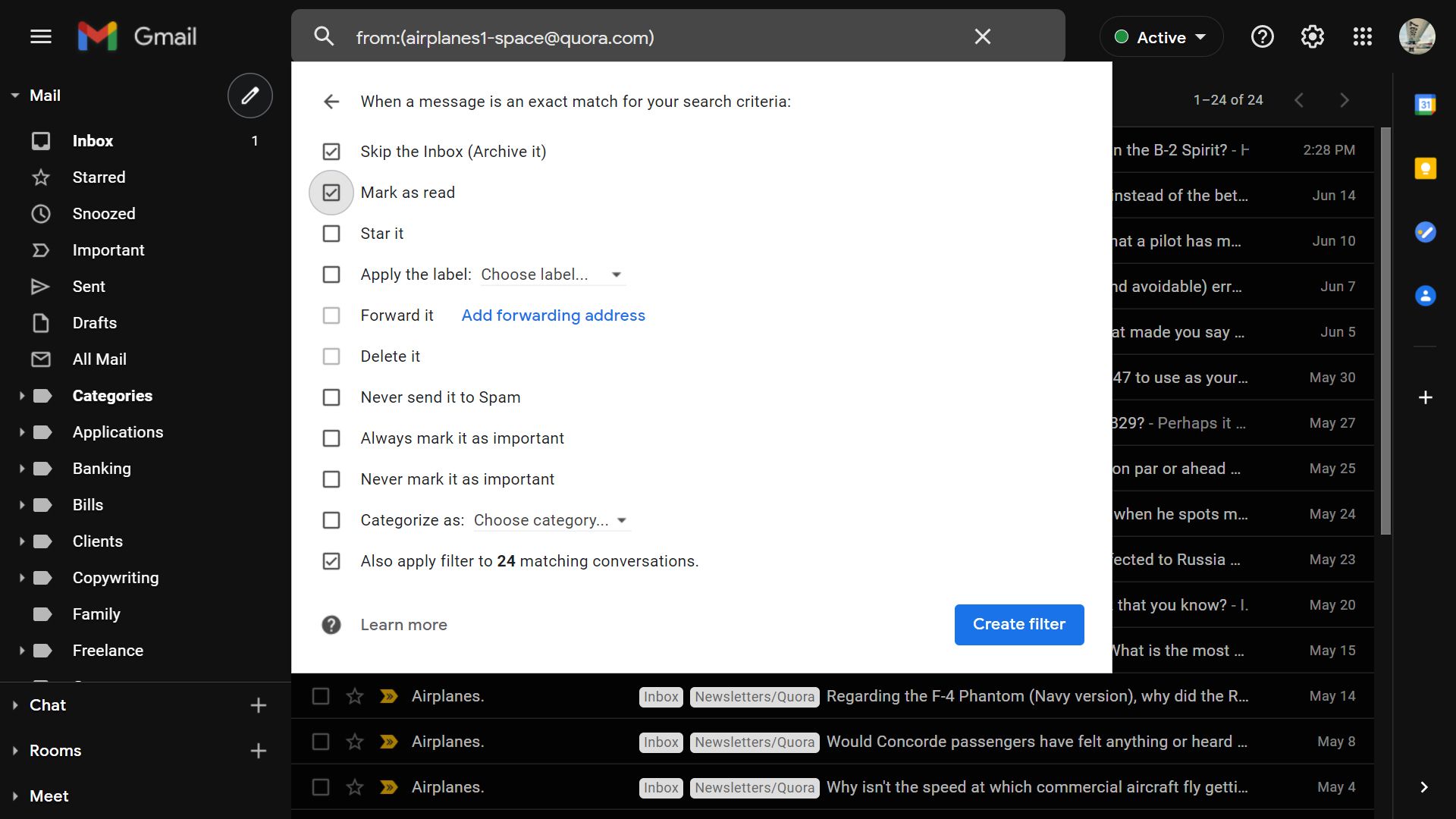Open Google Calendar in the side panel
The width and height of the screenshot is (1456, 819).
pyautogui.click(x=1426, y=104)
